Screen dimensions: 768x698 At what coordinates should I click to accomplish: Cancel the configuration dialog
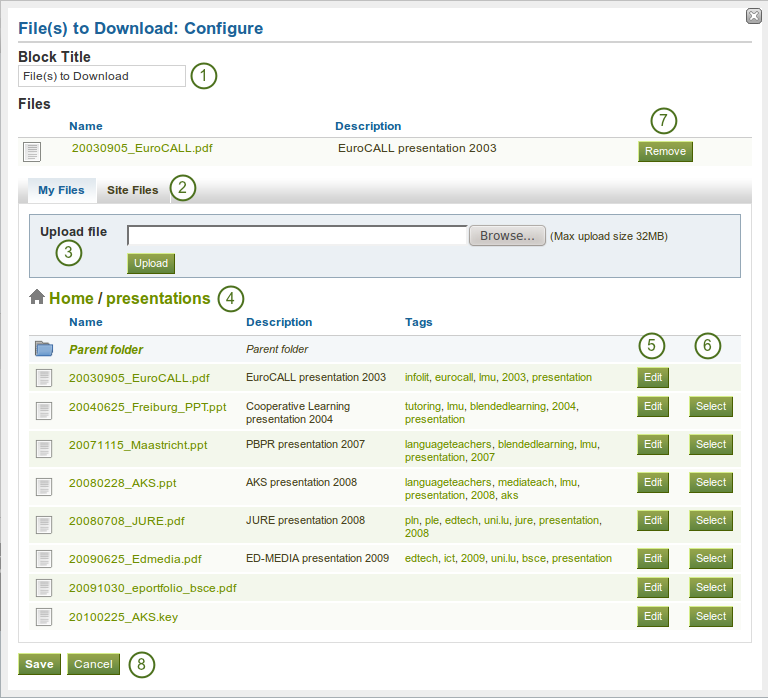click(x=93, y=664)
